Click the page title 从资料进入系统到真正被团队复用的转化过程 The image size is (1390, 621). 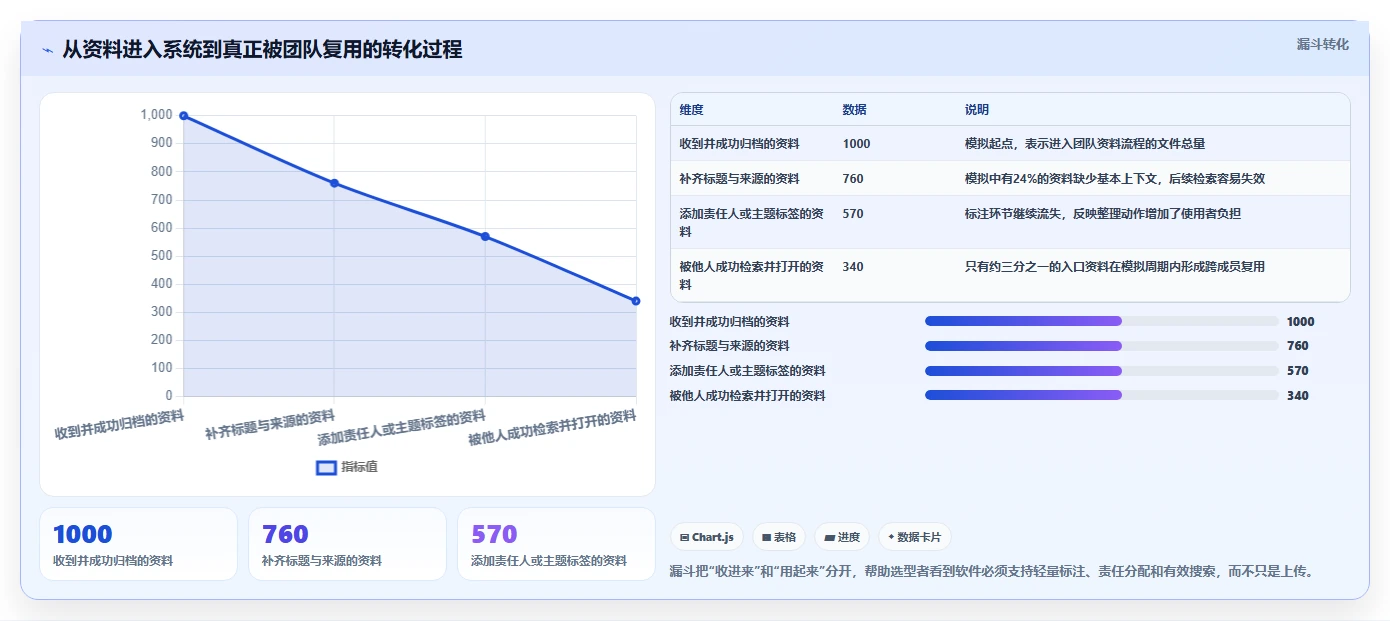click(x=262, y=50)
